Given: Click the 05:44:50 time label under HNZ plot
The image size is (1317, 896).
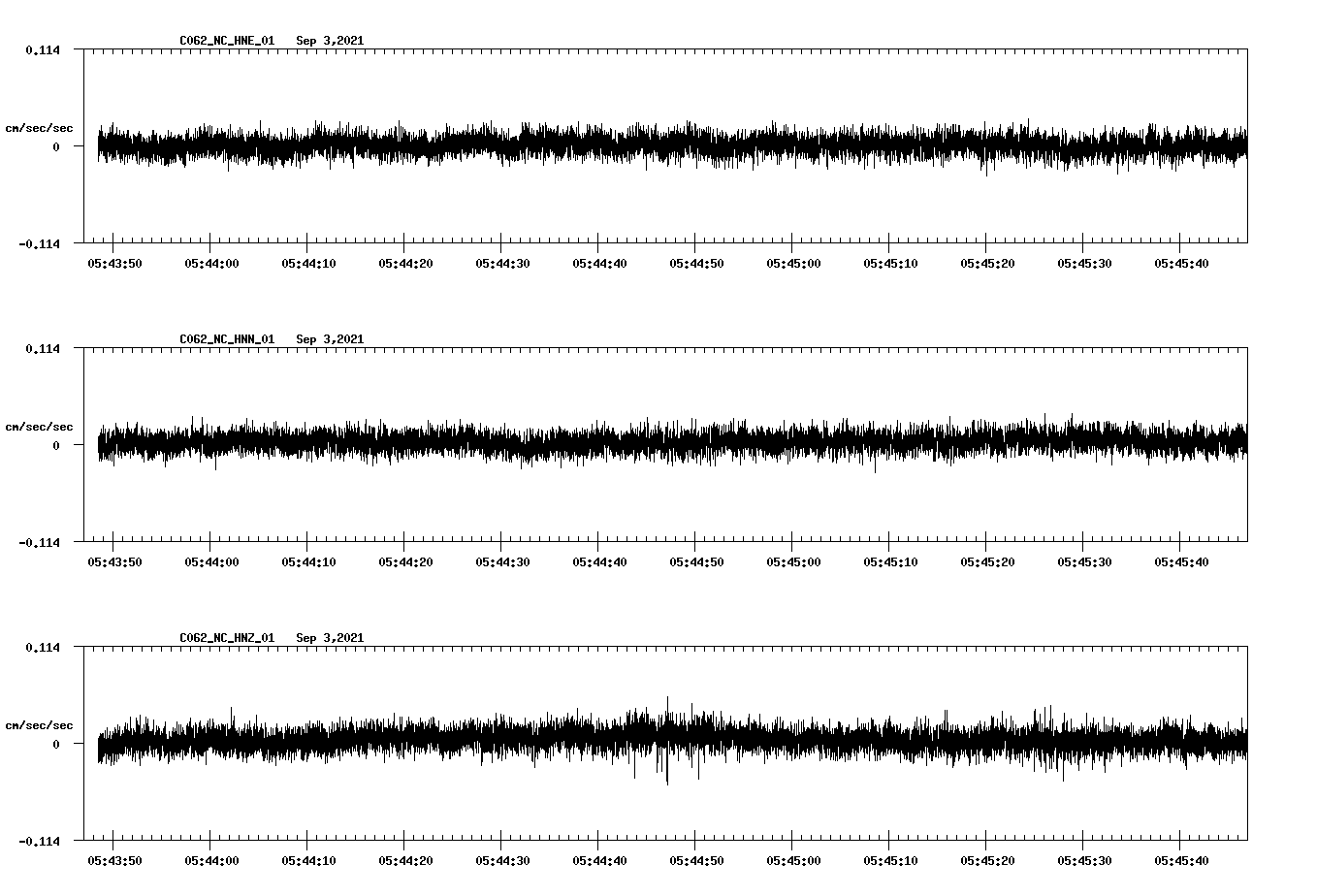Looking at the screenshot, I should 696,860.
